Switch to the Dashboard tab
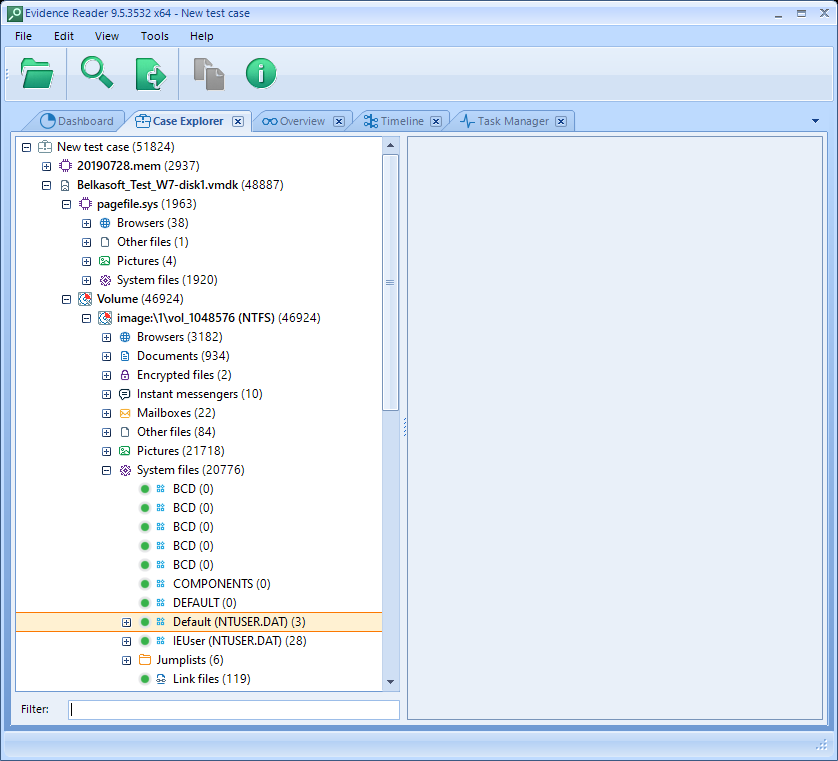Image resolution: width=838 pixels, height=761 pixels. click(x=78, y=121)
